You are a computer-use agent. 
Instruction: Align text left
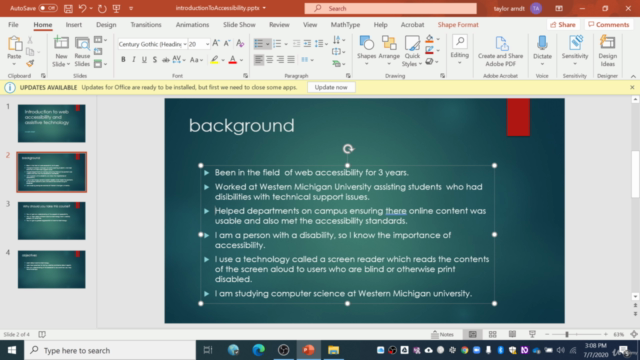pos(259,60)
